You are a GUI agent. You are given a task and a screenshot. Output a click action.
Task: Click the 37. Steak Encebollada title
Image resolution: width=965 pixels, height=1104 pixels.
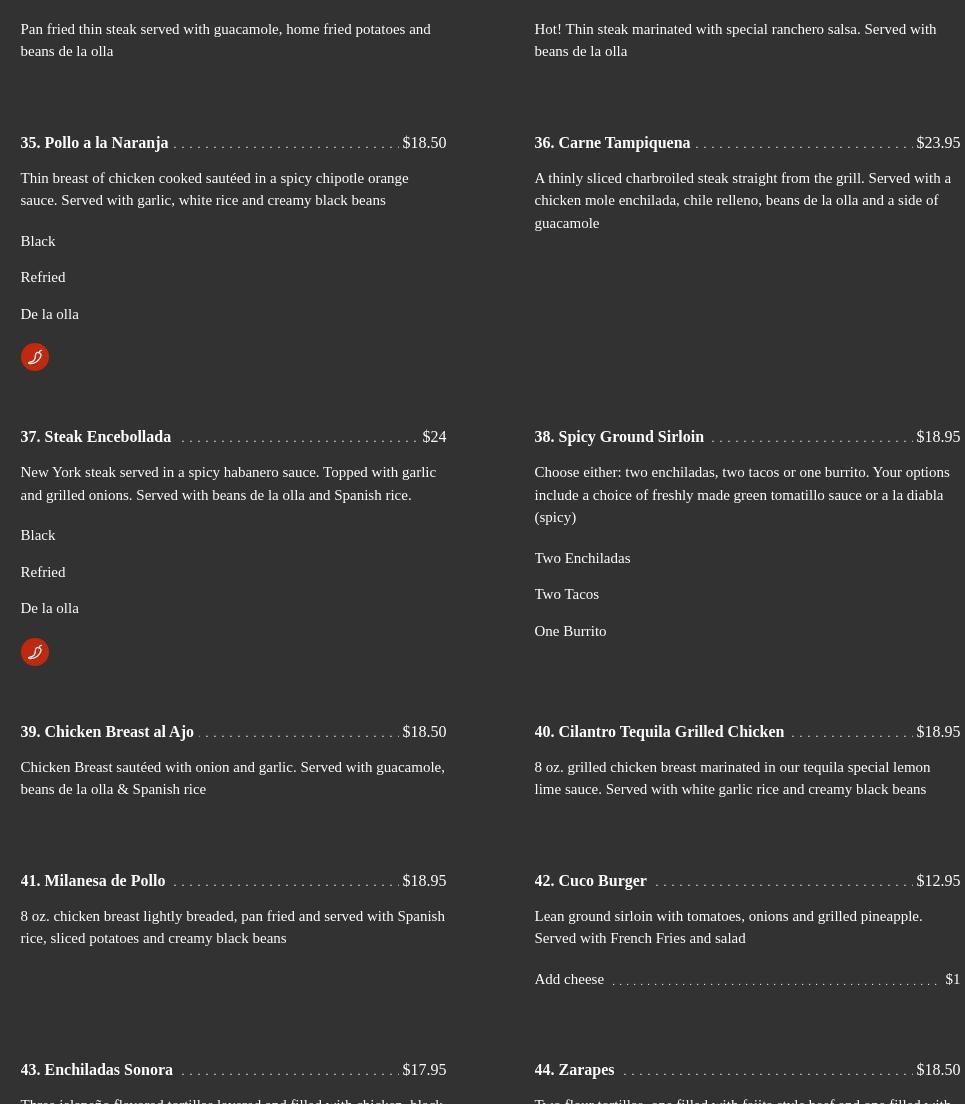[96, 437]
